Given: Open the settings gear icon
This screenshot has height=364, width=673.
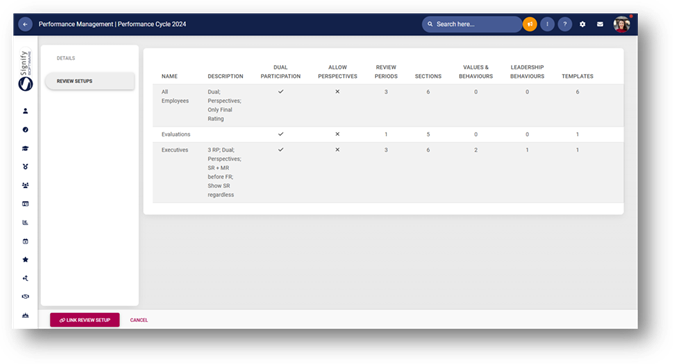Looking at the screenshot, I should (x=582, y=24).
